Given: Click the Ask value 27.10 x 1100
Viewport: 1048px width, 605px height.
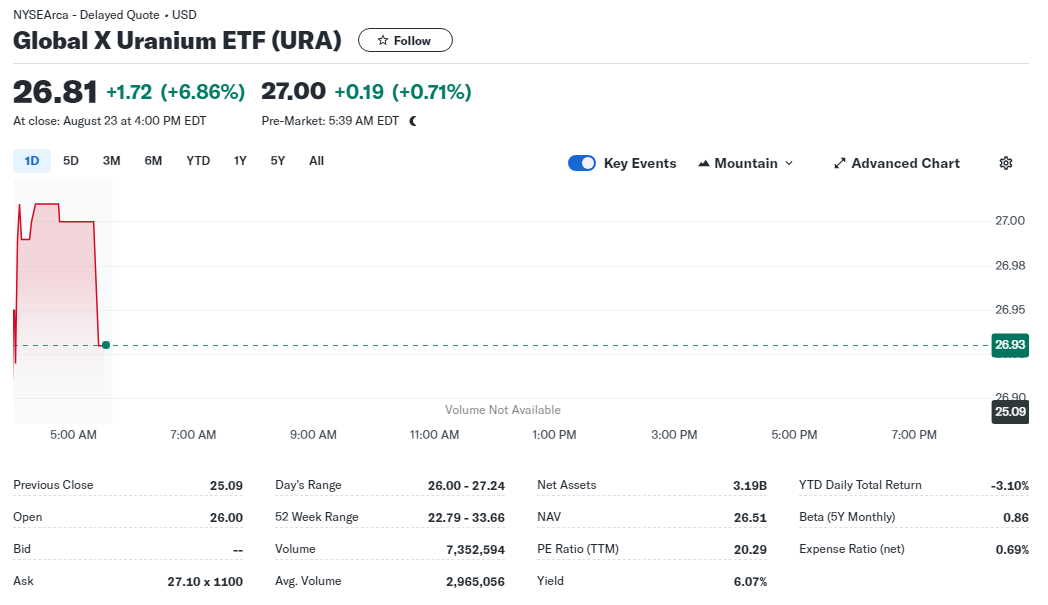Looking at the screenshot, I should pyautogui.click(x=205, y=582).
